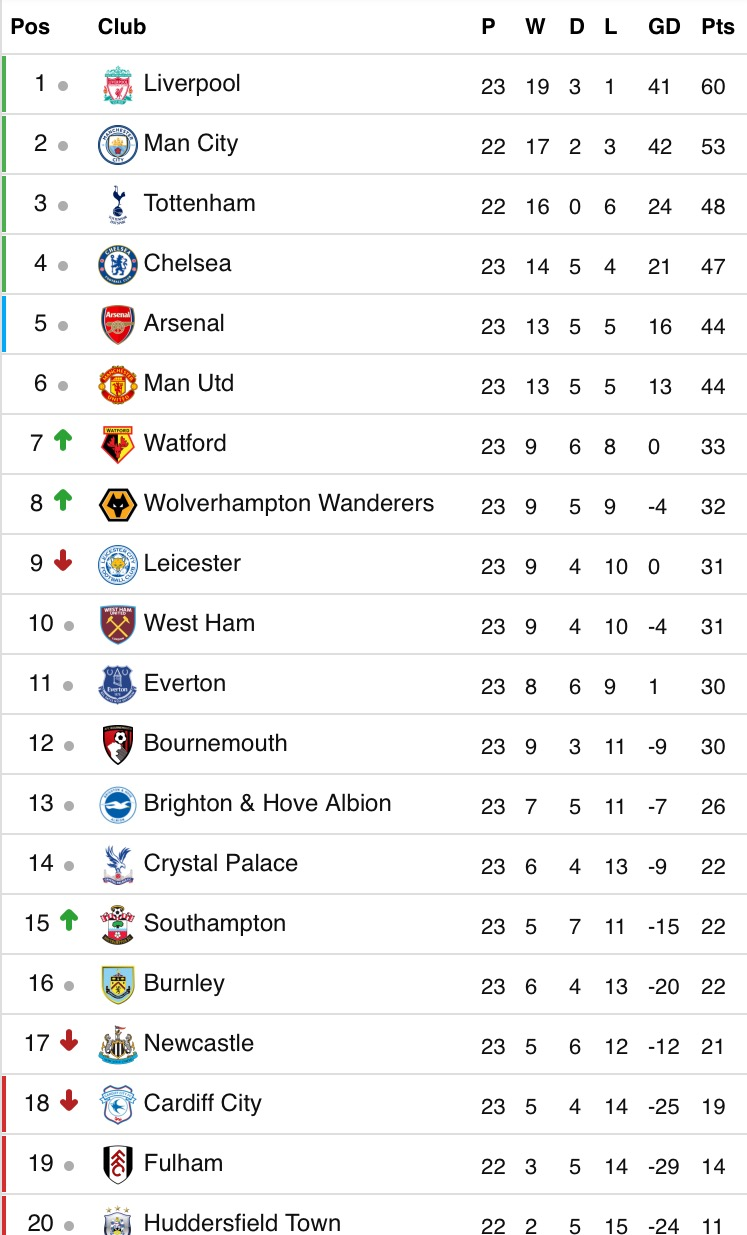747x1235 pixels.
Task: Click red down arrow beside Cardiff City
Action: (x=68, y=1101)
